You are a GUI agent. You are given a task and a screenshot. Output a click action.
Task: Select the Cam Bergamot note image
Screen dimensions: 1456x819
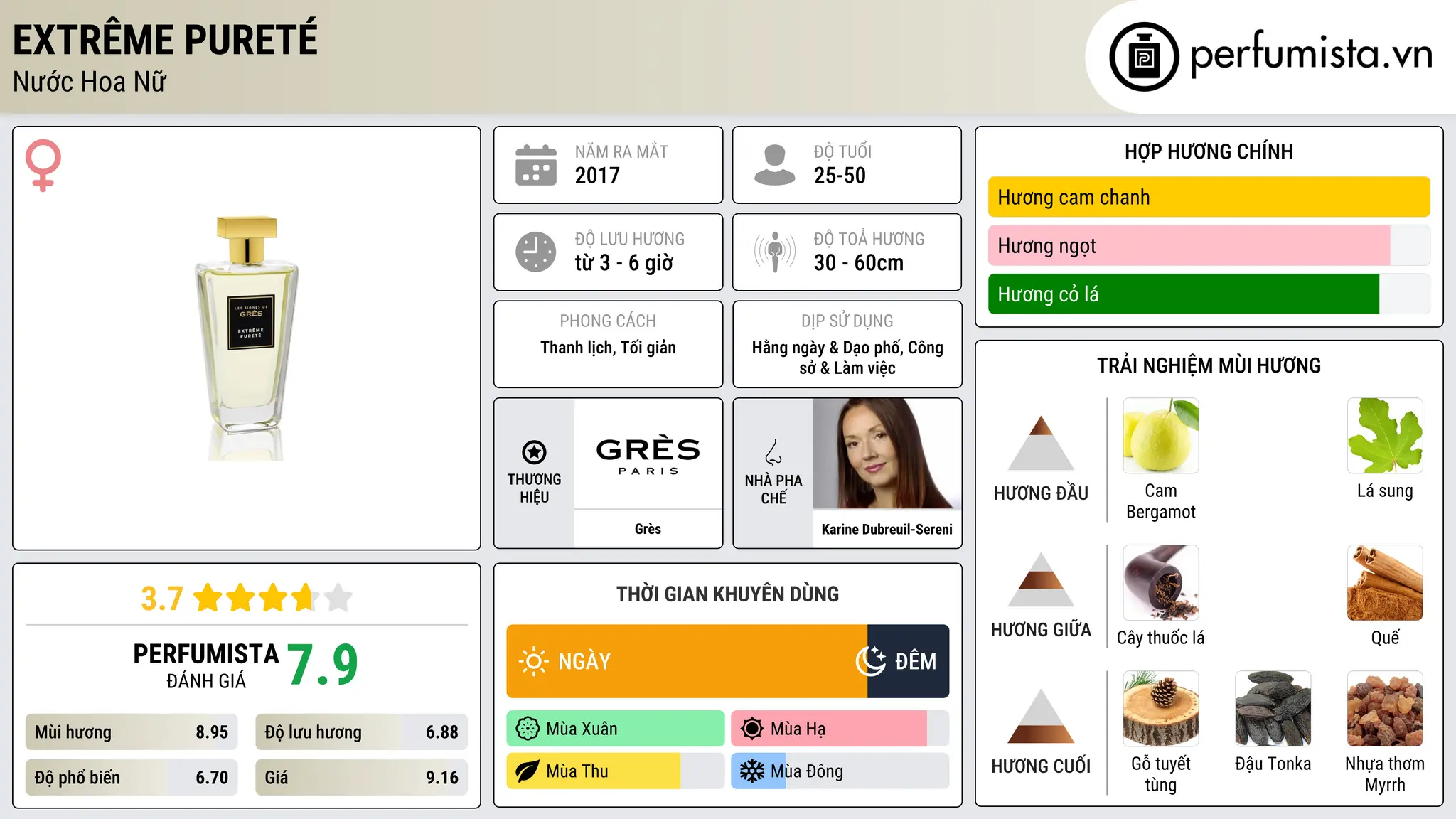tap(1161, 436)
